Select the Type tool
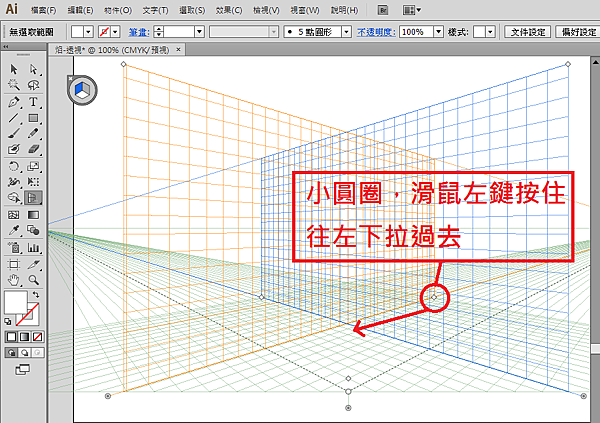Image resolution: width=600 pixels, height=423 pixels. click(x=34, y=102)
